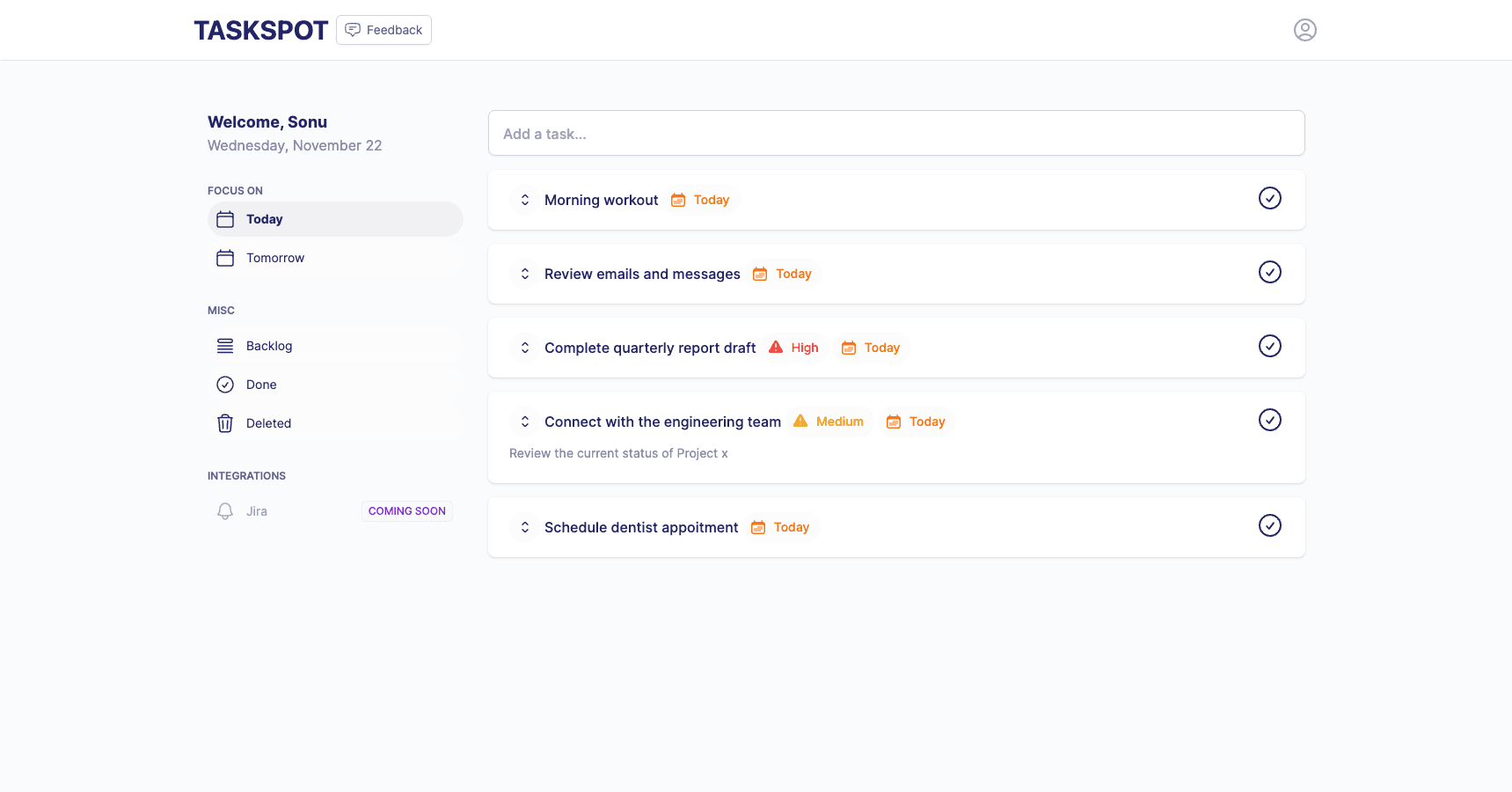Click the Done check-circle icon in sidebar
The image size is (1512, 792).
point(225,384)
